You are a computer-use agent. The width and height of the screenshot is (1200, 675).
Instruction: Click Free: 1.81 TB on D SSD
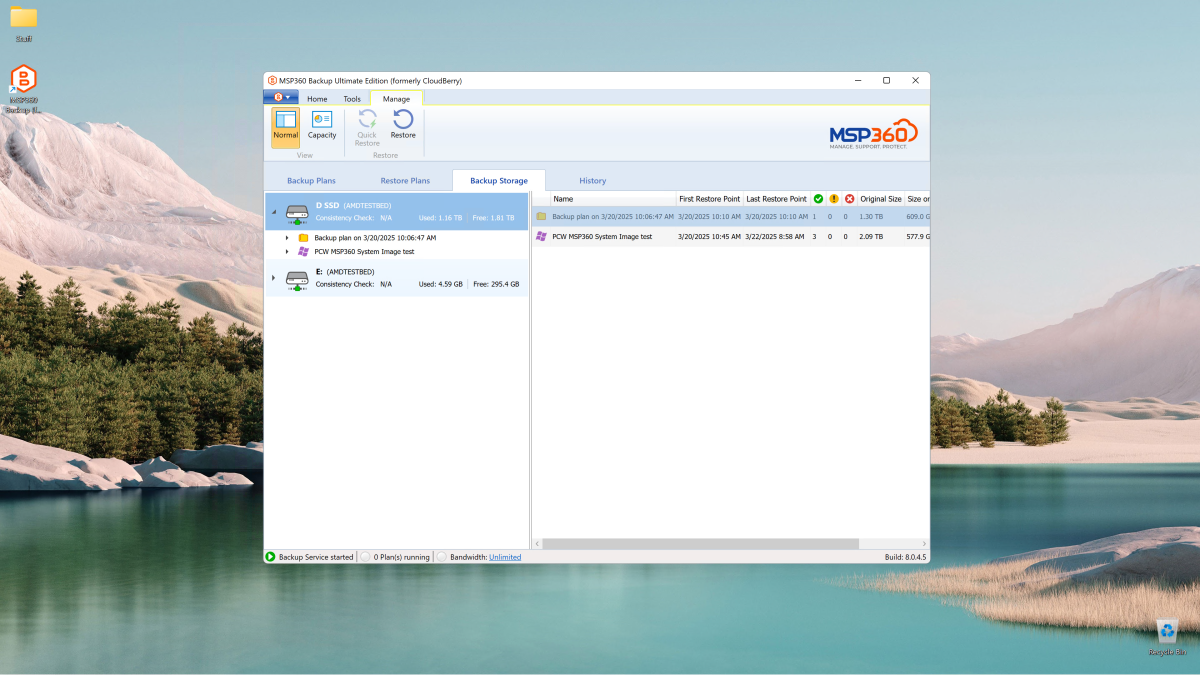(x=495, y=218)
